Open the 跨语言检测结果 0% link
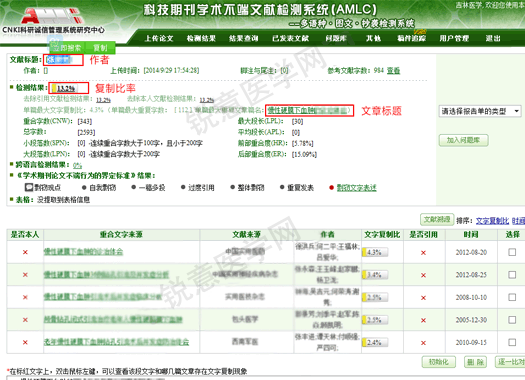Screen dimensions: 525x380 (x=77, y=165)
